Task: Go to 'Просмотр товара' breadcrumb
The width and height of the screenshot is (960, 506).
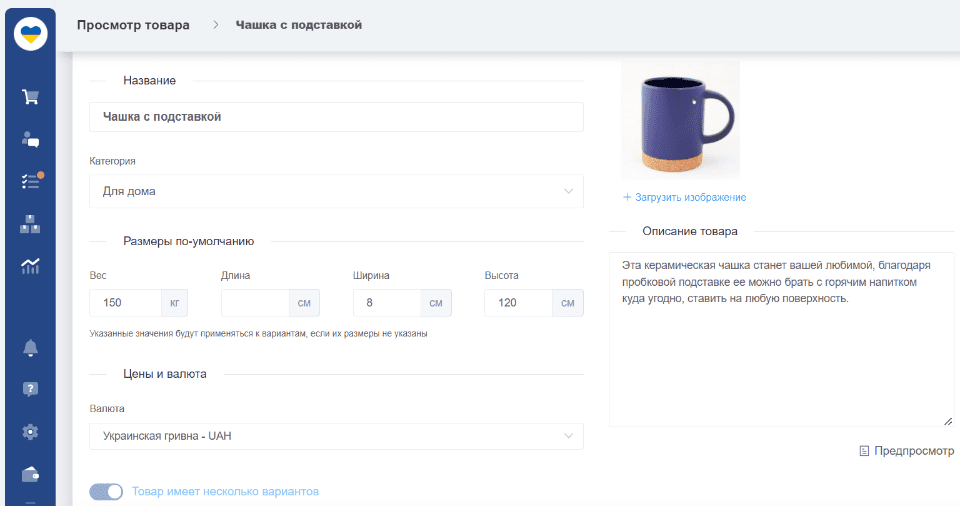Action: point(133,25)
